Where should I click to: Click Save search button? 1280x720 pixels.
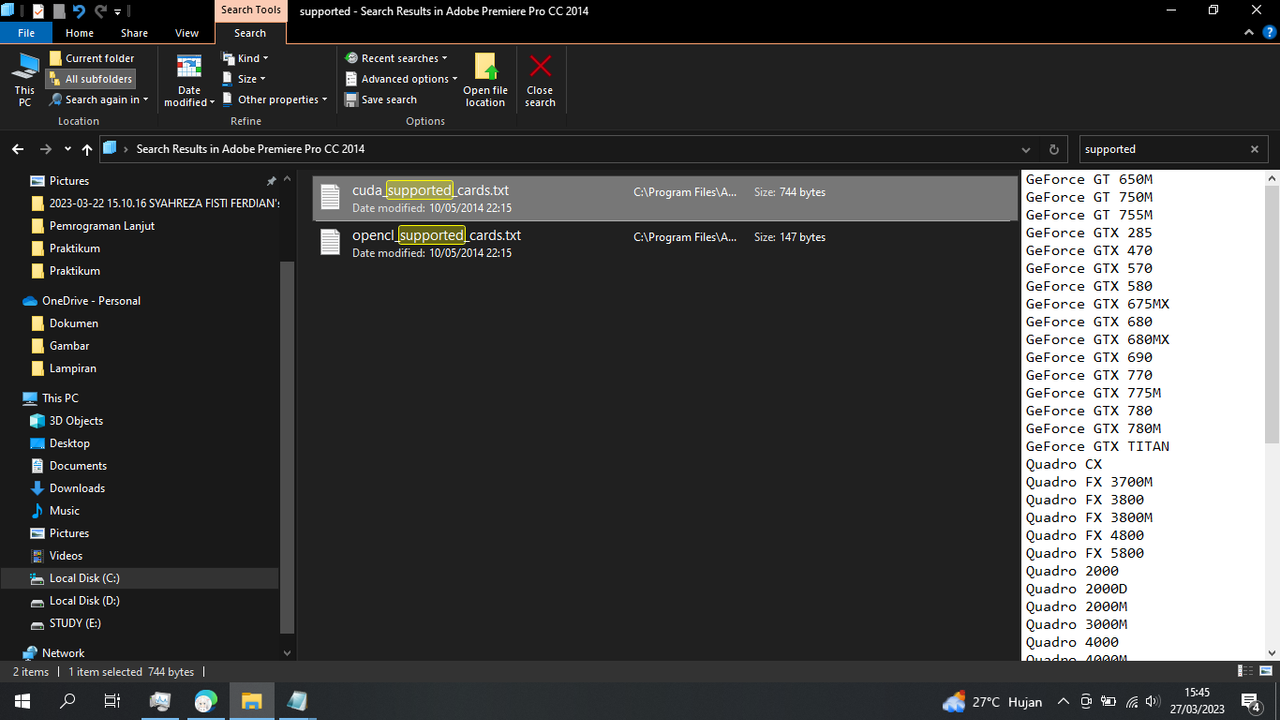click(381, 100)
